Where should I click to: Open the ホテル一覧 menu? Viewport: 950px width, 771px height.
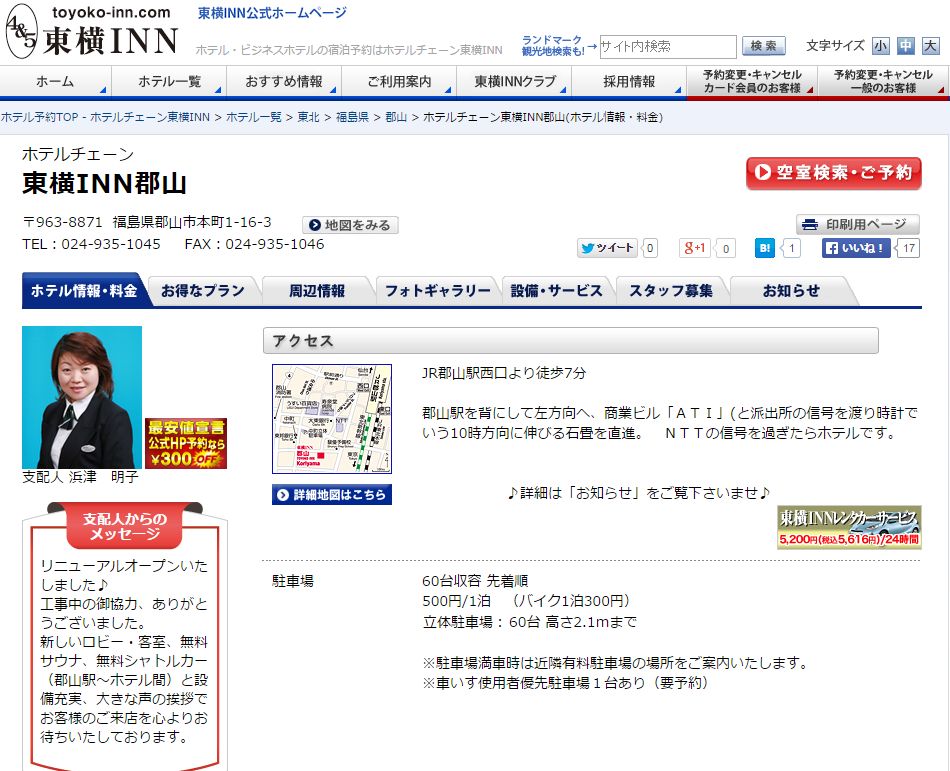(169, 81)
